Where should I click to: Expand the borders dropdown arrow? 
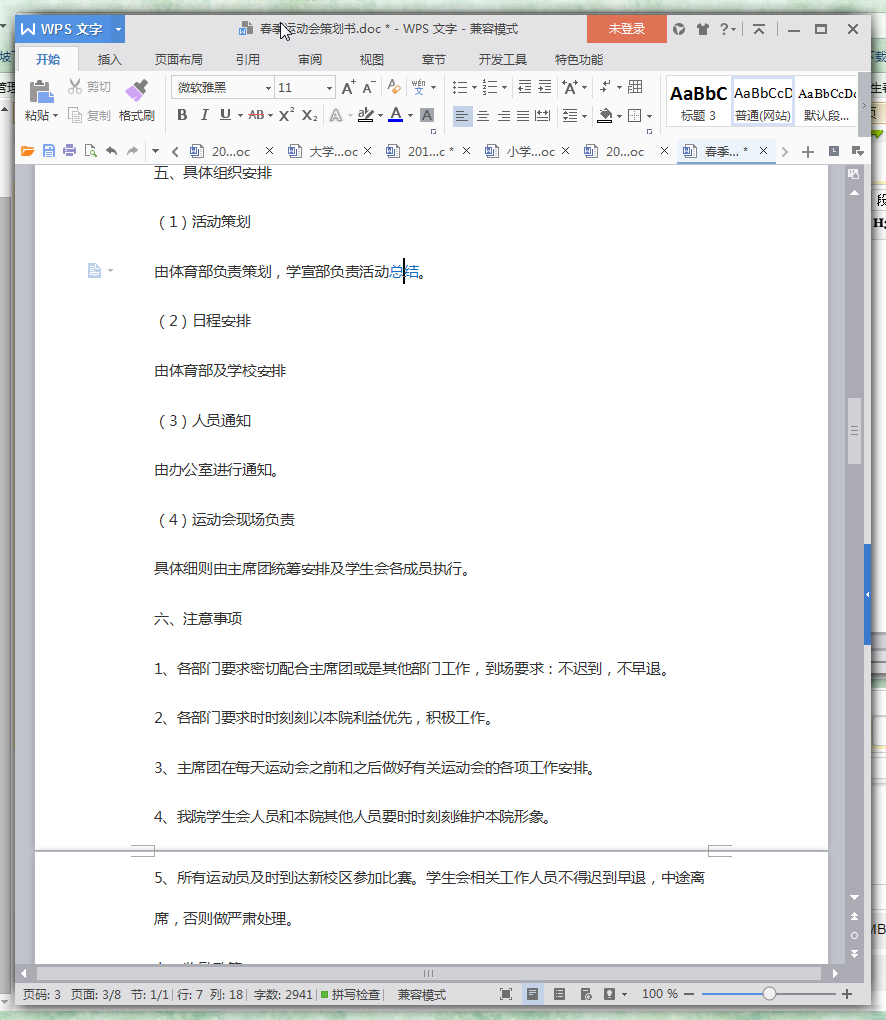coord(649,116)
